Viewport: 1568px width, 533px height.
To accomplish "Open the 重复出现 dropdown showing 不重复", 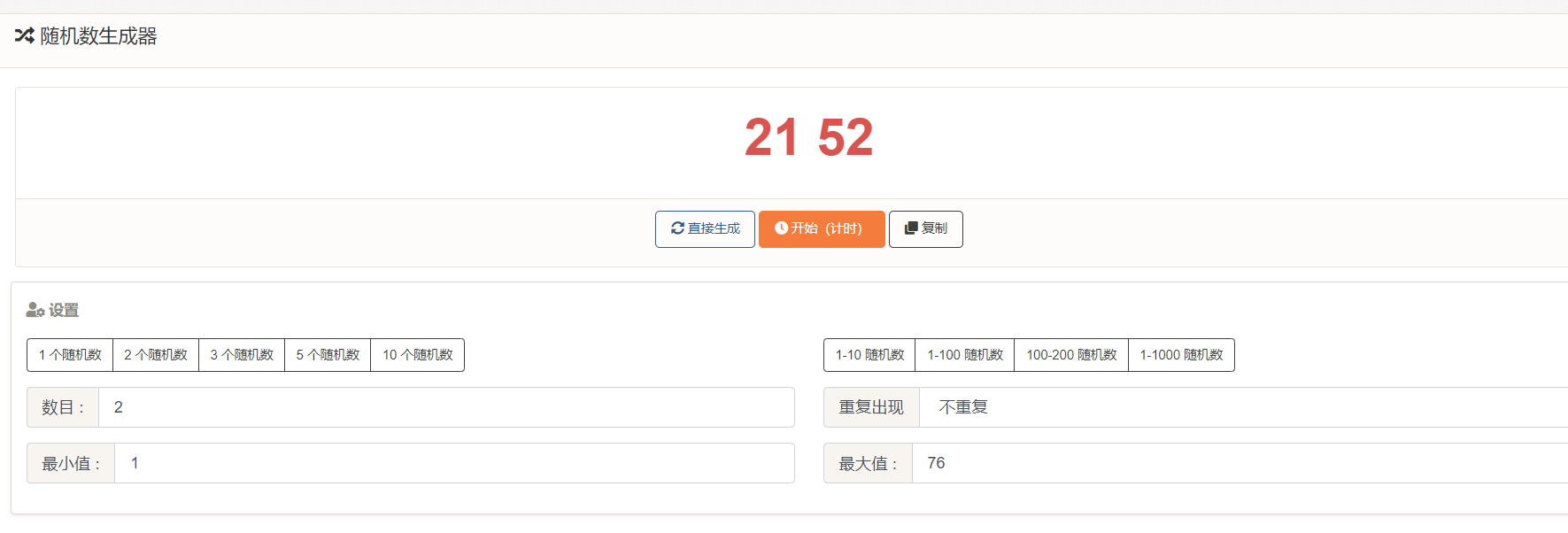I will click(x=1243, y=407).
